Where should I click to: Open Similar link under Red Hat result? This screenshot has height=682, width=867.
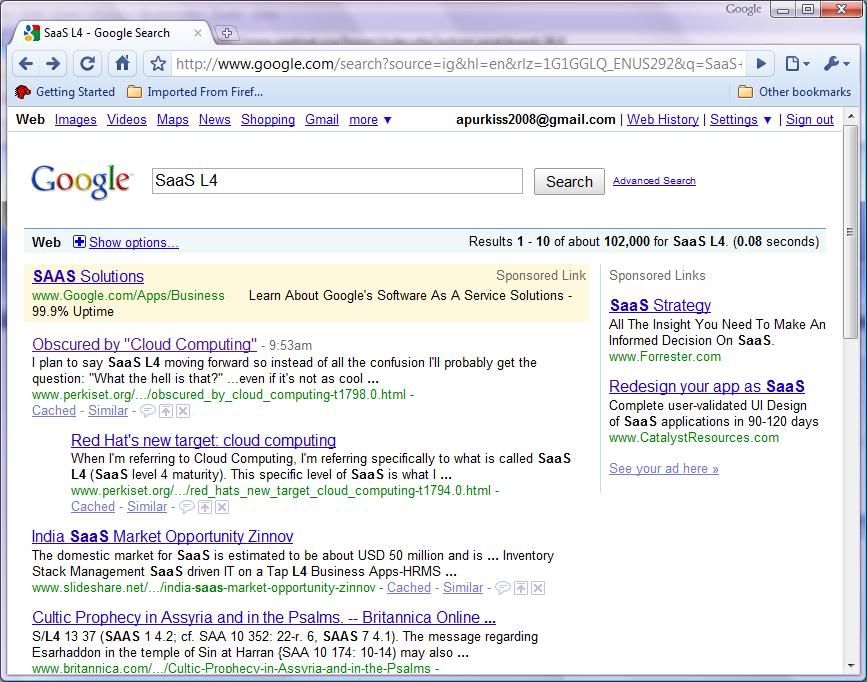click(147, 507)
